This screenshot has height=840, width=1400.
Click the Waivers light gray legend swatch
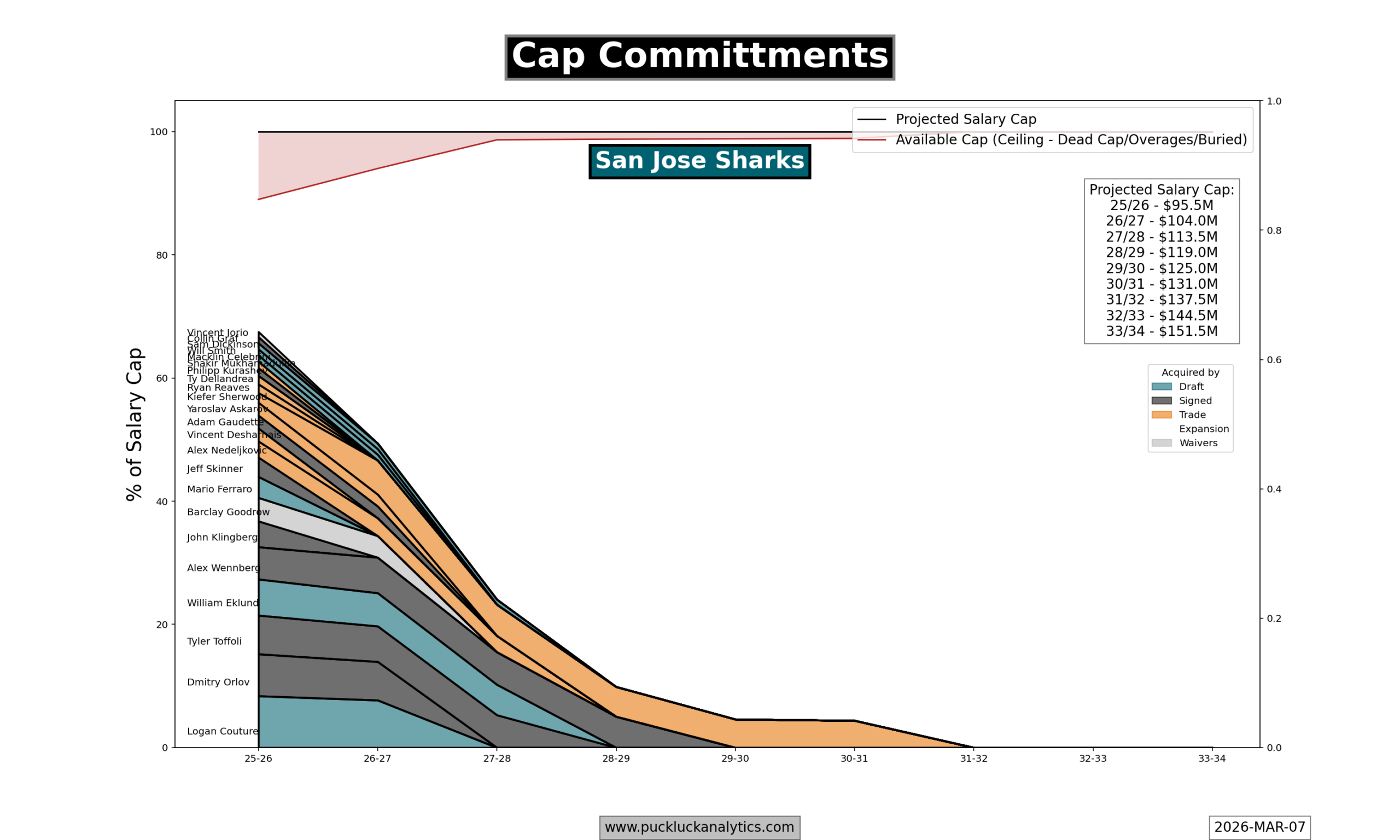1161,443
